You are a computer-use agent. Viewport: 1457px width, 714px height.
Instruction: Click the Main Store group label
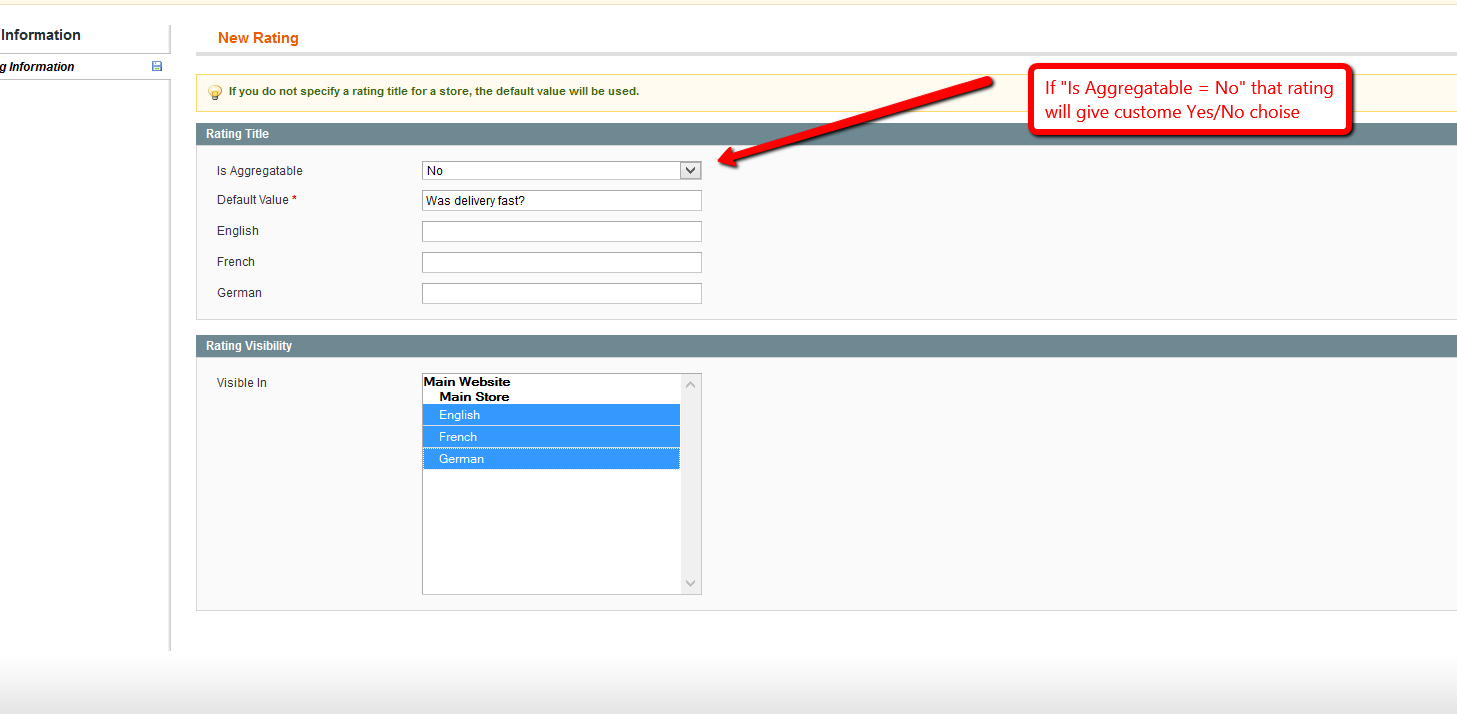click(x=474, y=397)
